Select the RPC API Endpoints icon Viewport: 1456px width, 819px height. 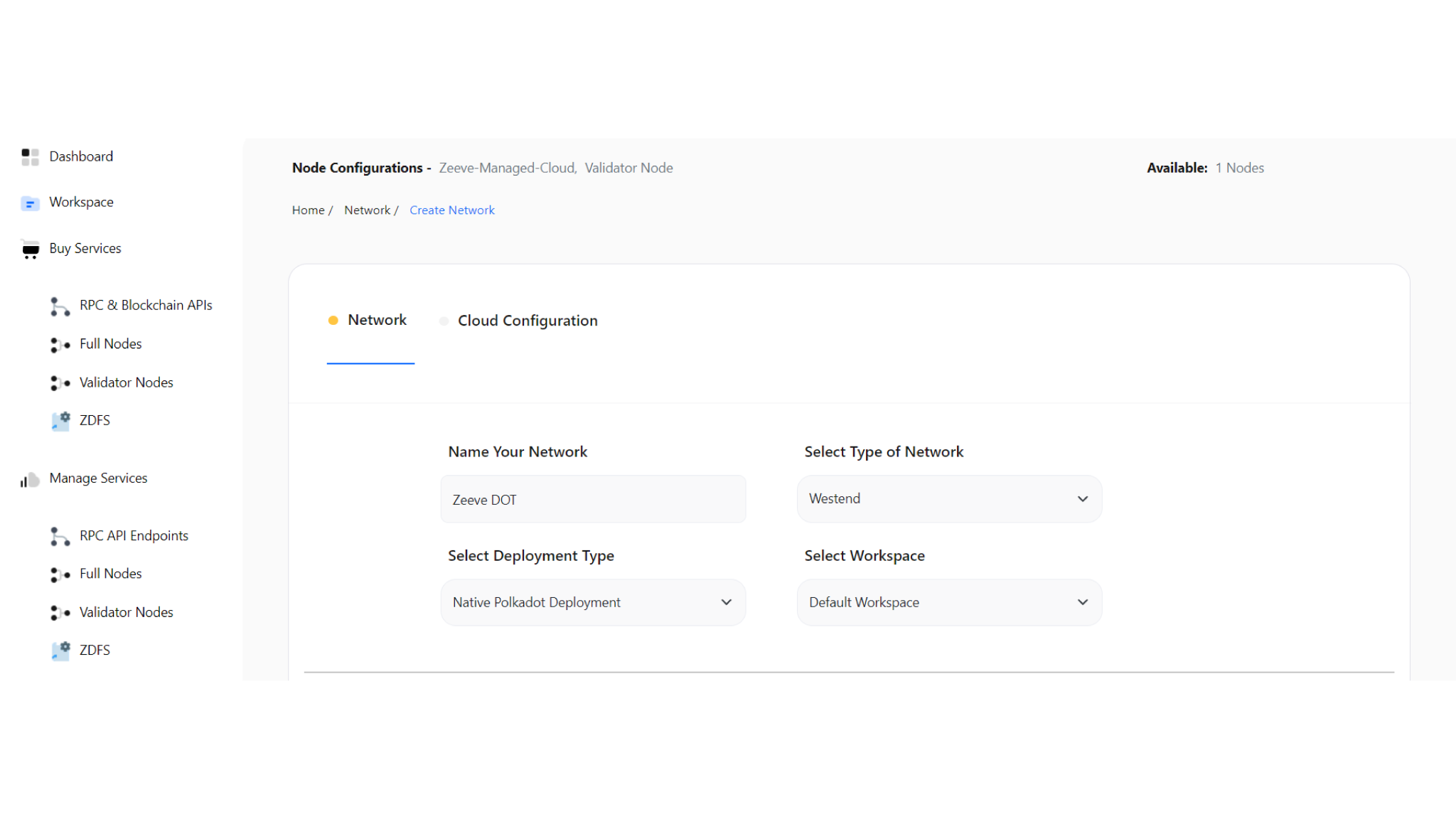click(x=60, y=537)
